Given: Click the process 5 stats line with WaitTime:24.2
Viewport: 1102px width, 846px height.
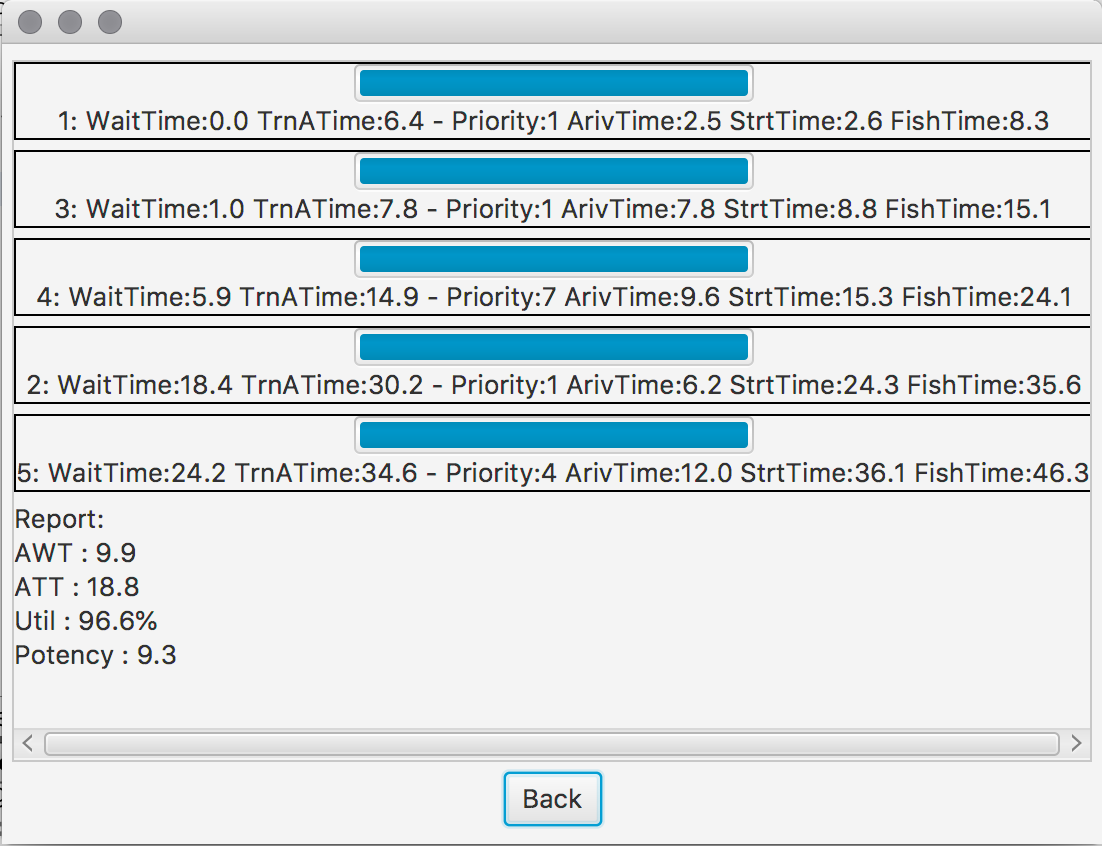Looking at the screenshot, I should (x=553, y=473).
